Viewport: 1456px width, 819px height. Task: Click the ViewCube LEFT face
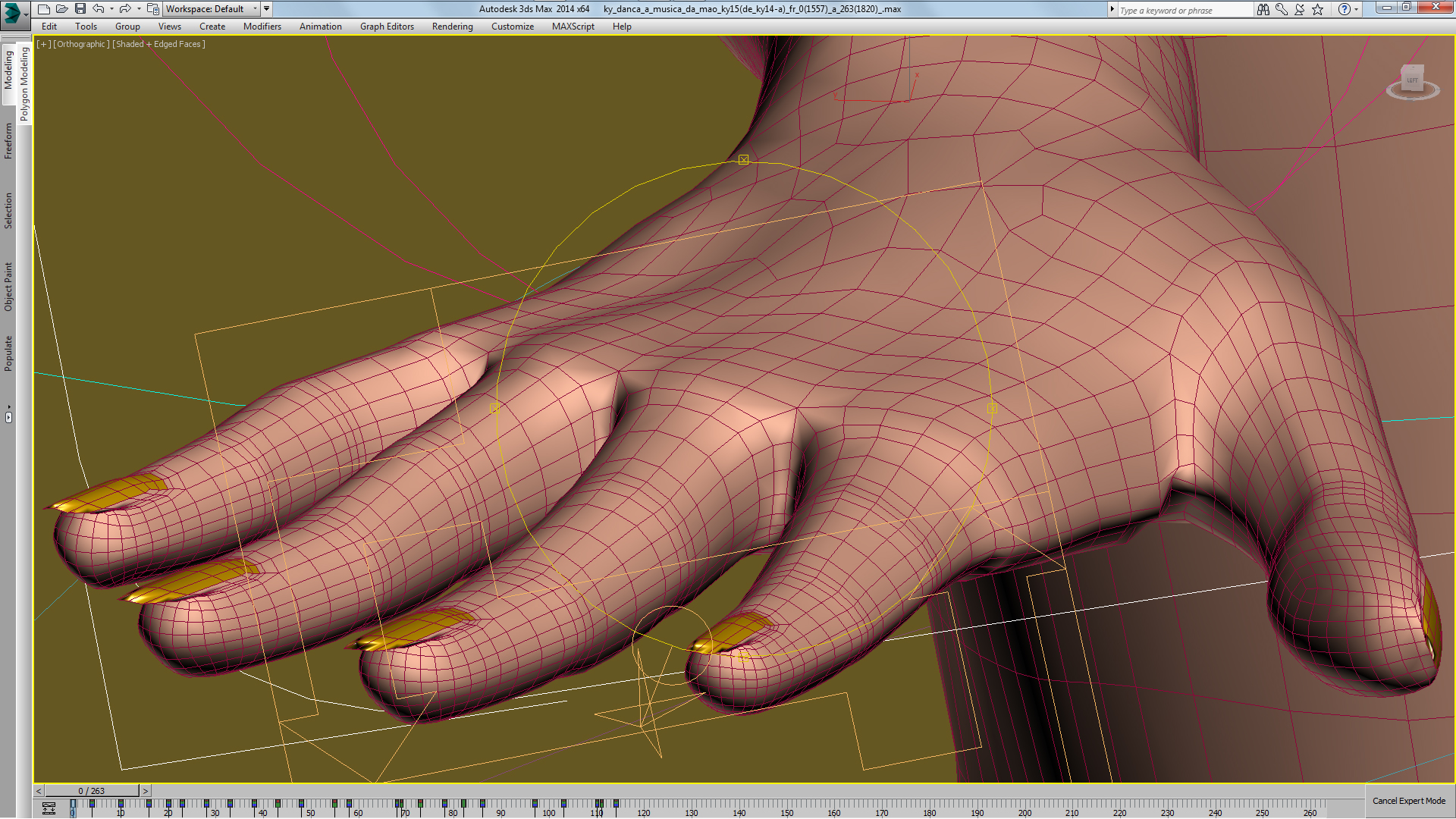point(1412,80)
